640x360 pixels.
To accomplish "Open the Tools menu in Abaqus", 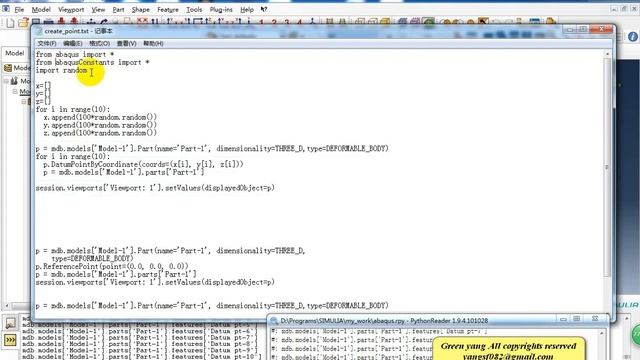I will (x=194, y=9).
